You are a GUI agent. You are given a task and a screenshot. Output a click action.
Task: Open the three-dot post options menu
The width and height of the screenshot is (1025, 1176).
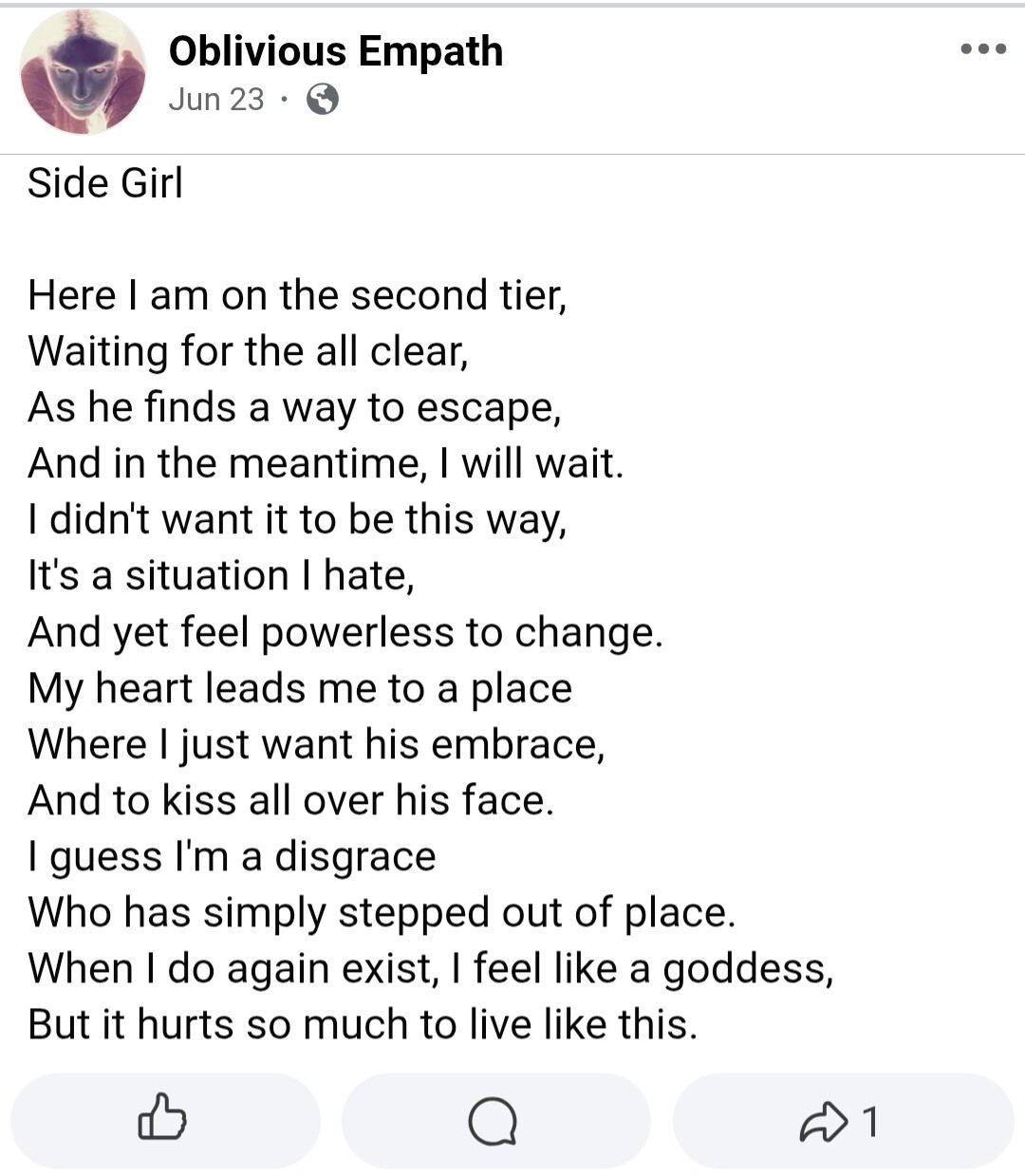click(982, 49)
